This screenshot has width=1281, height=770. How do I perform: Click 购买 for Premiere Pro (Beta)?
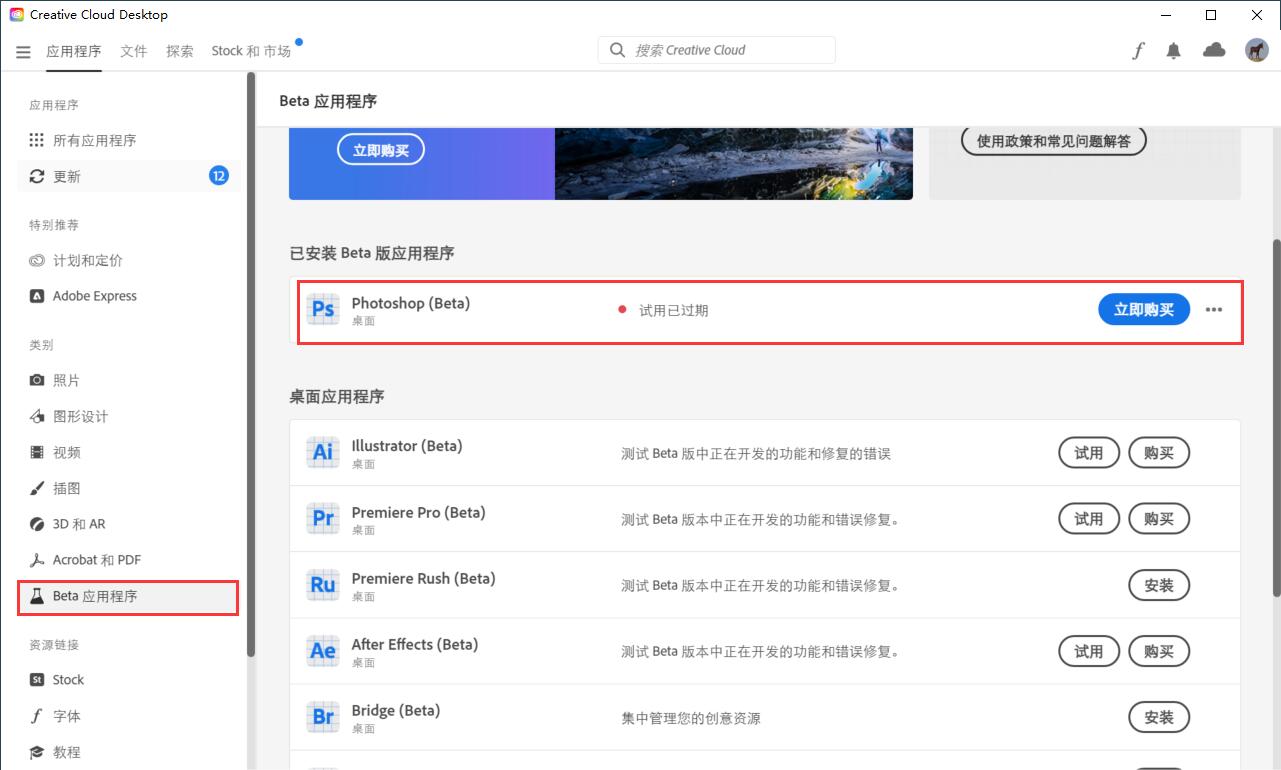pyautogui.click(x=1159, y=519)
